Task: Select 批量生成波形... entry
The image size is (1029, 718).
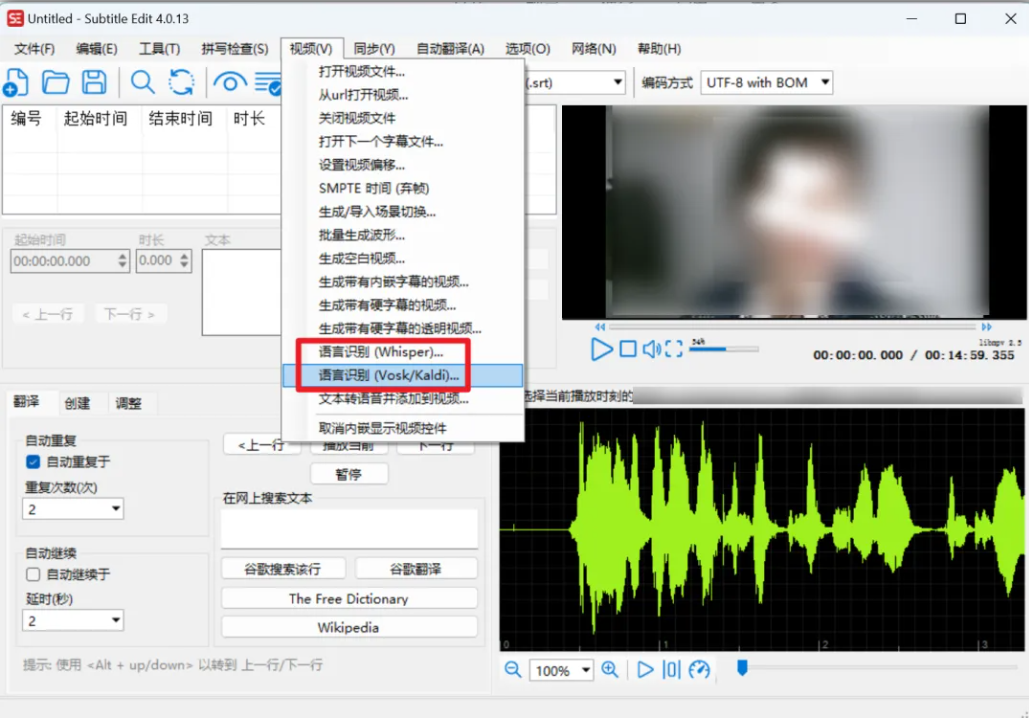Action: (x=403, y=235)
